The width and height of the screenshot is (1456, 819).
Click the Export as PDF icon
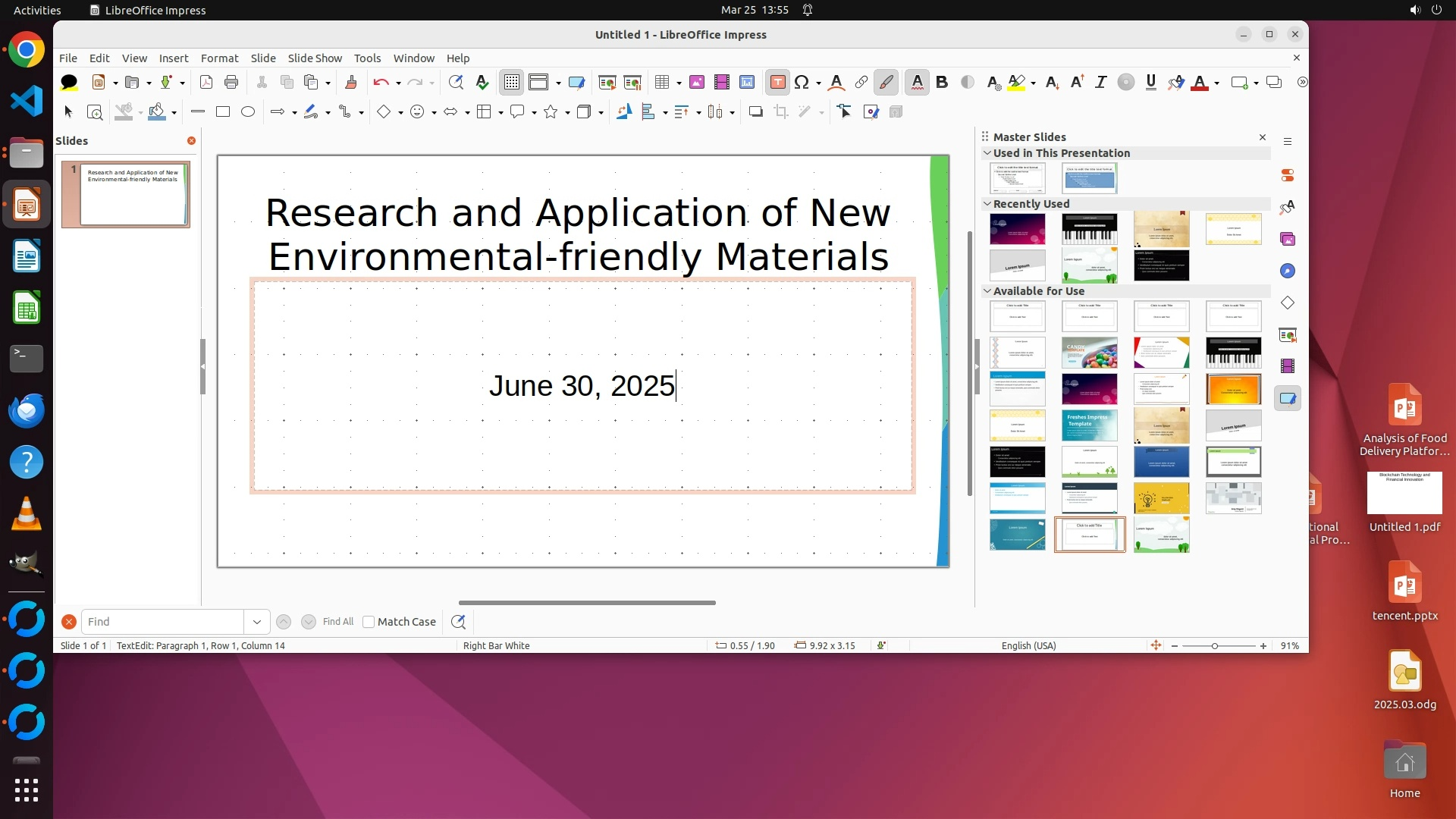coord(206,82)
